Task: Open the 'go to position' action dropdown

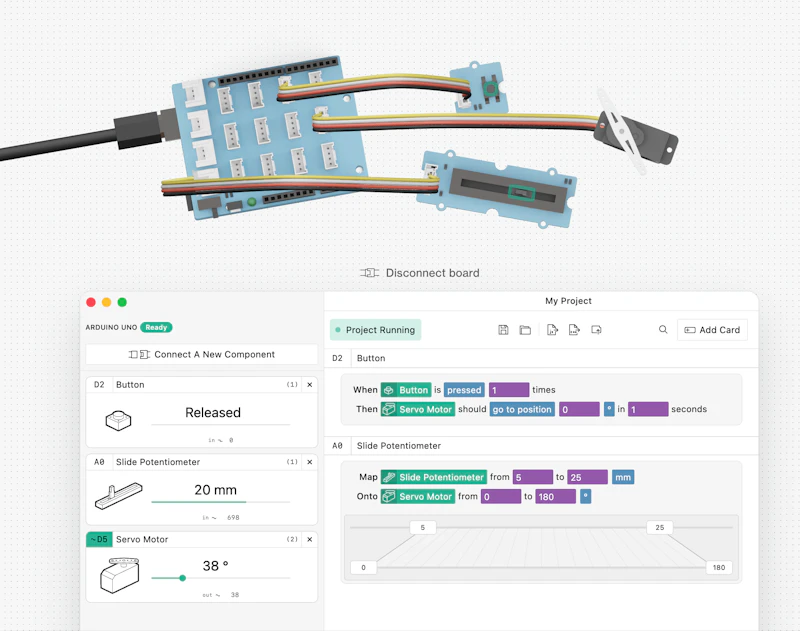Action: 522,409
